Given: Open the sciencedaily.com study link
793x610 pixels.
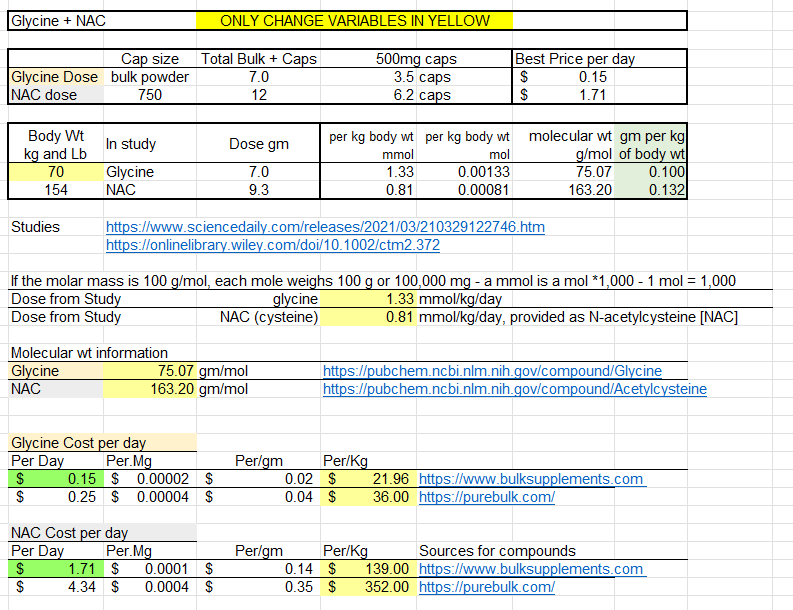Looking at the screenshot, I should [325, 227].
